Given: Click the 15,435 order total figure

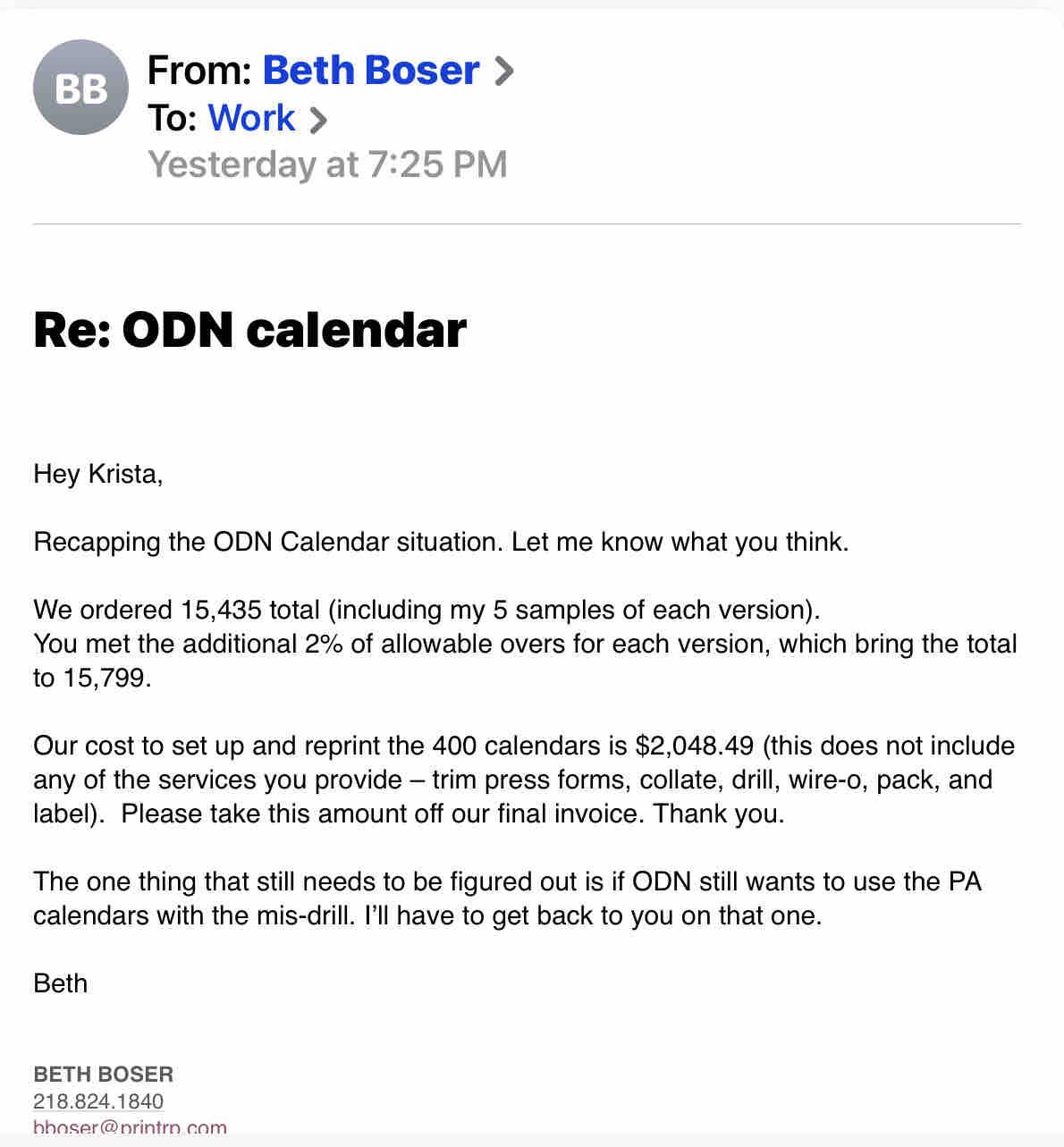Looking at the screenshot, I should tap(221, 610).
